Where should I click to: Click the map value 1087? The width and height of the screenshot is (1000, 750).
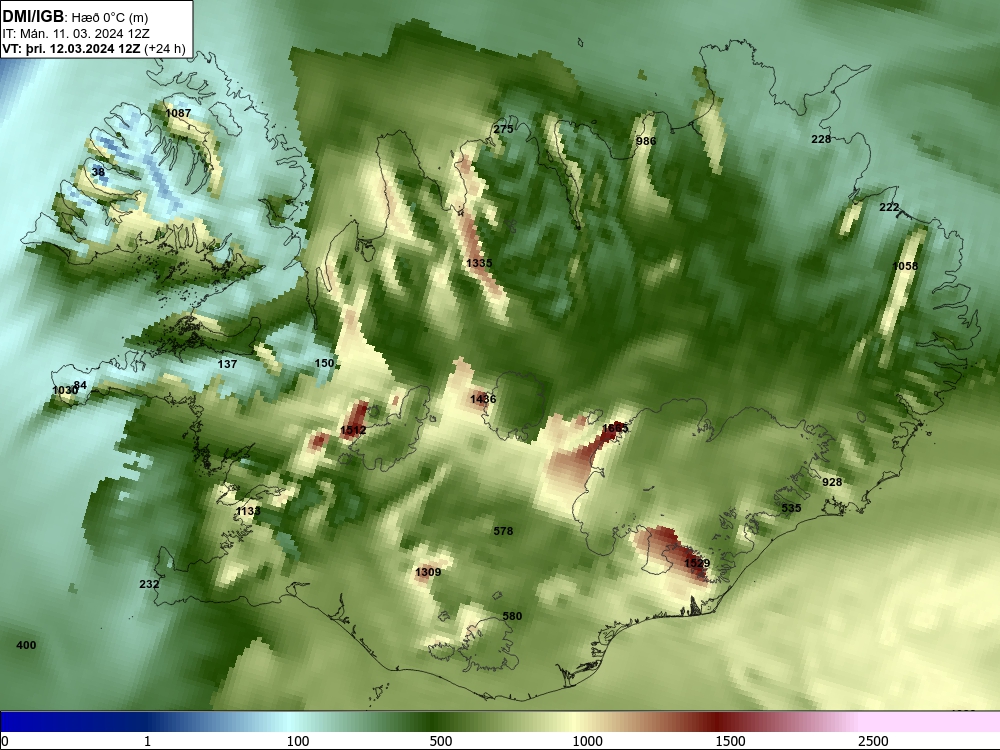178,113
